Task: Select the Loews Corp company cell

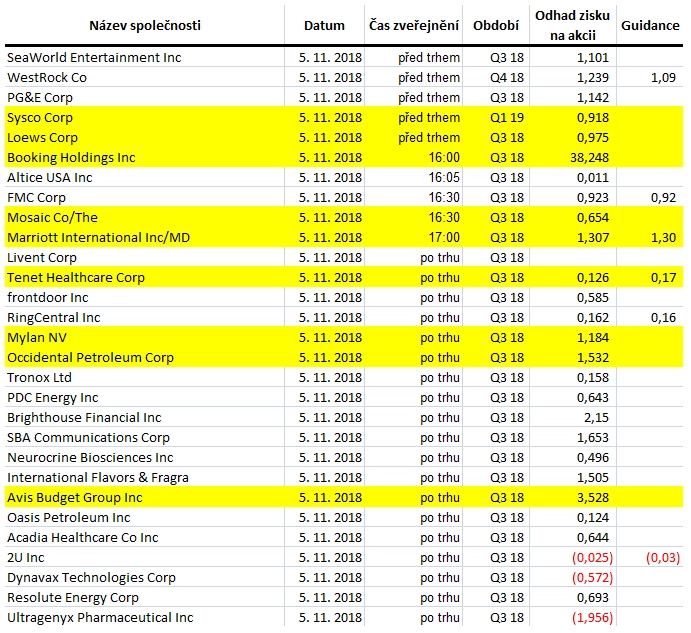Action: pos(145,138)
